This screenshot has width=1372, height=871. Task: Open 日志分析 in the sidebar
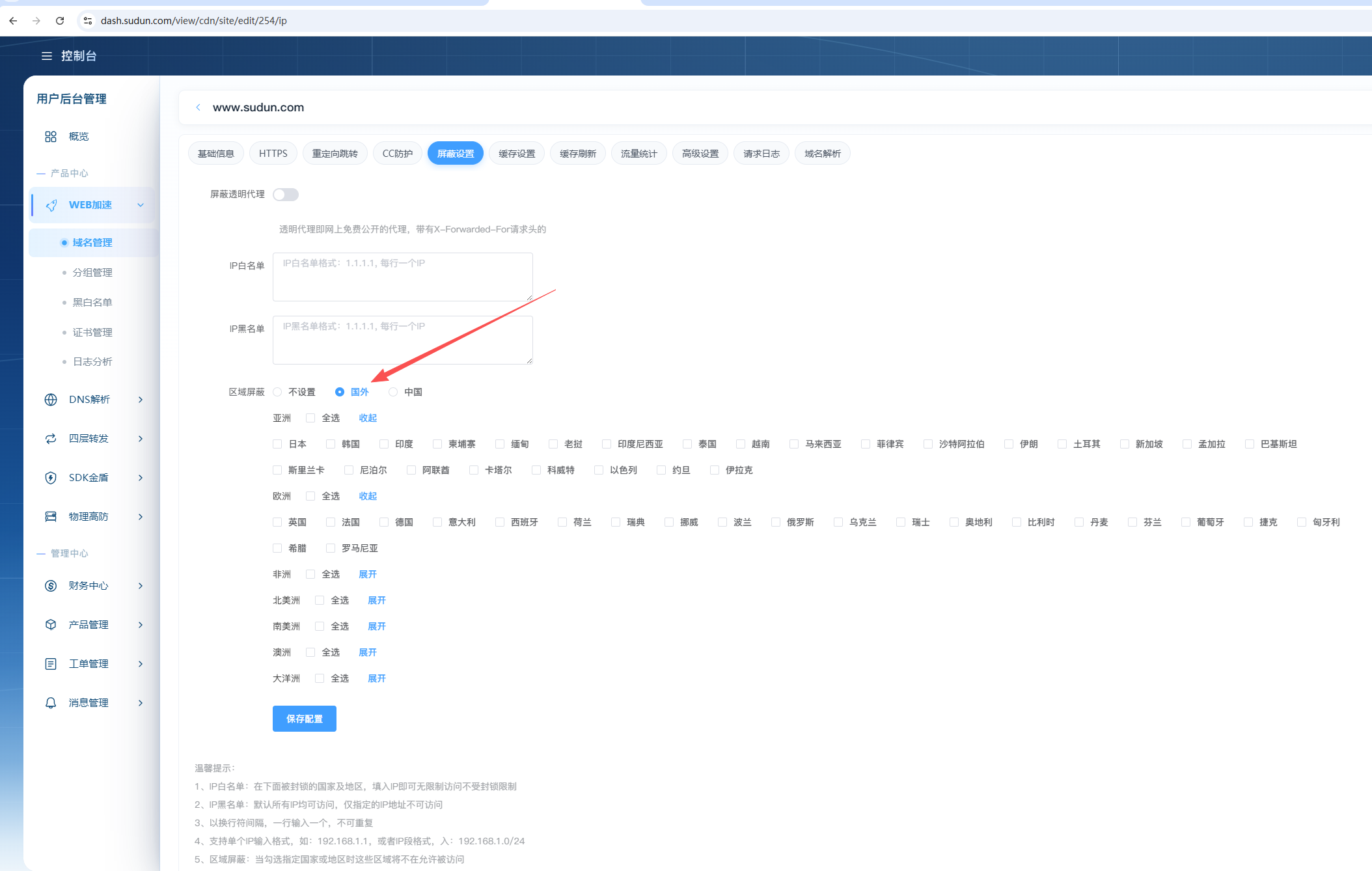pyautogui.click(x=94, y=362)
